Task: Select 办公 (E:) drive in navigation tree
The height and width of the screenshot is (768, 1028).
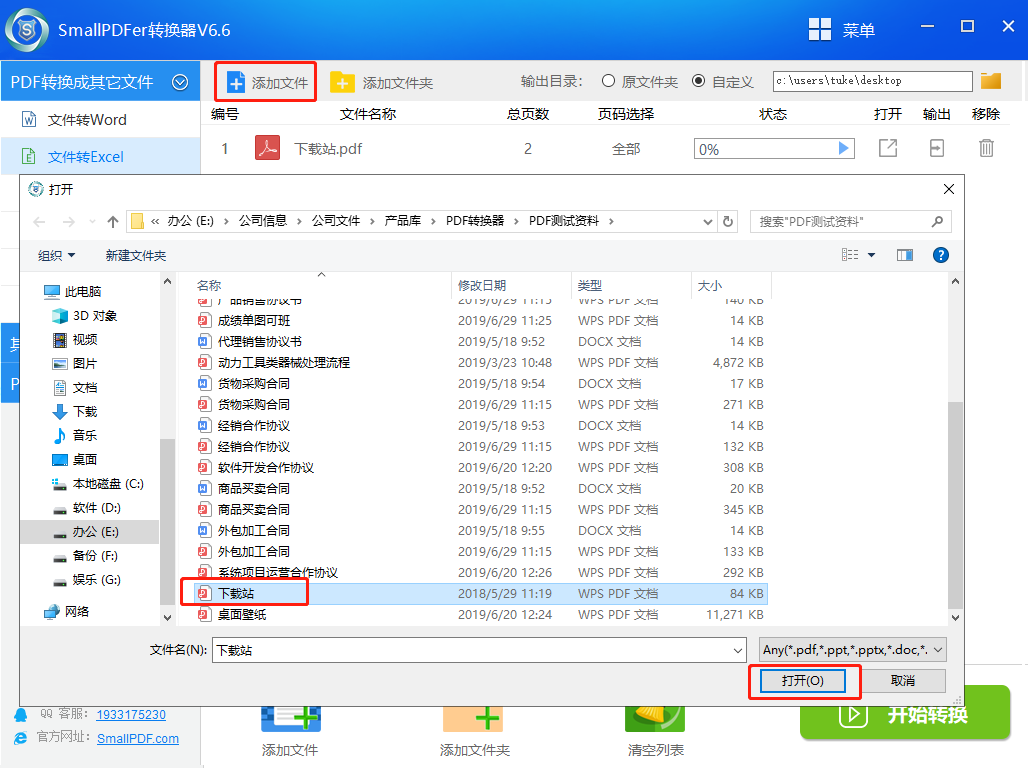Action: (90, 532)
